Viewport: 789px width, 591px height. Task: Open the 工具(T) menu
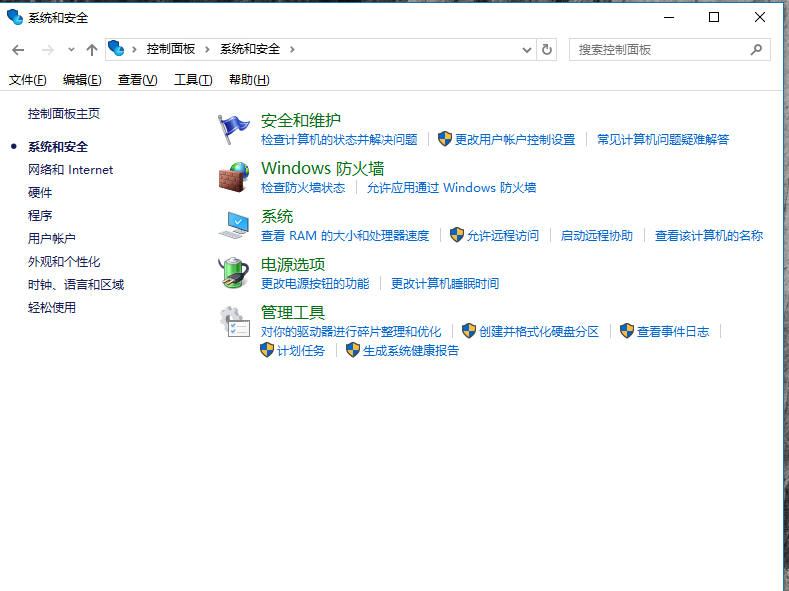click(x=193, y=79)
